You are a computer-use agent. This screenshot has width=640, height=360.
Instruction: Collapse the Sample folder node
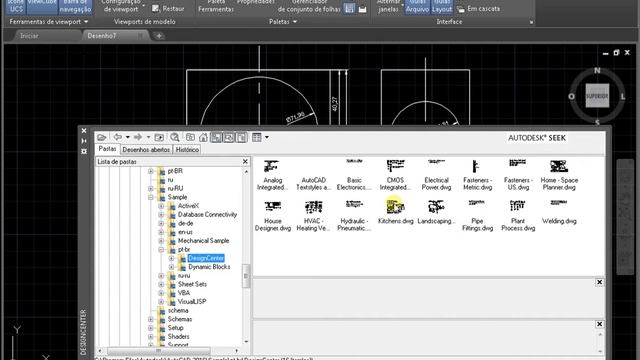click(x=151, y=197)
